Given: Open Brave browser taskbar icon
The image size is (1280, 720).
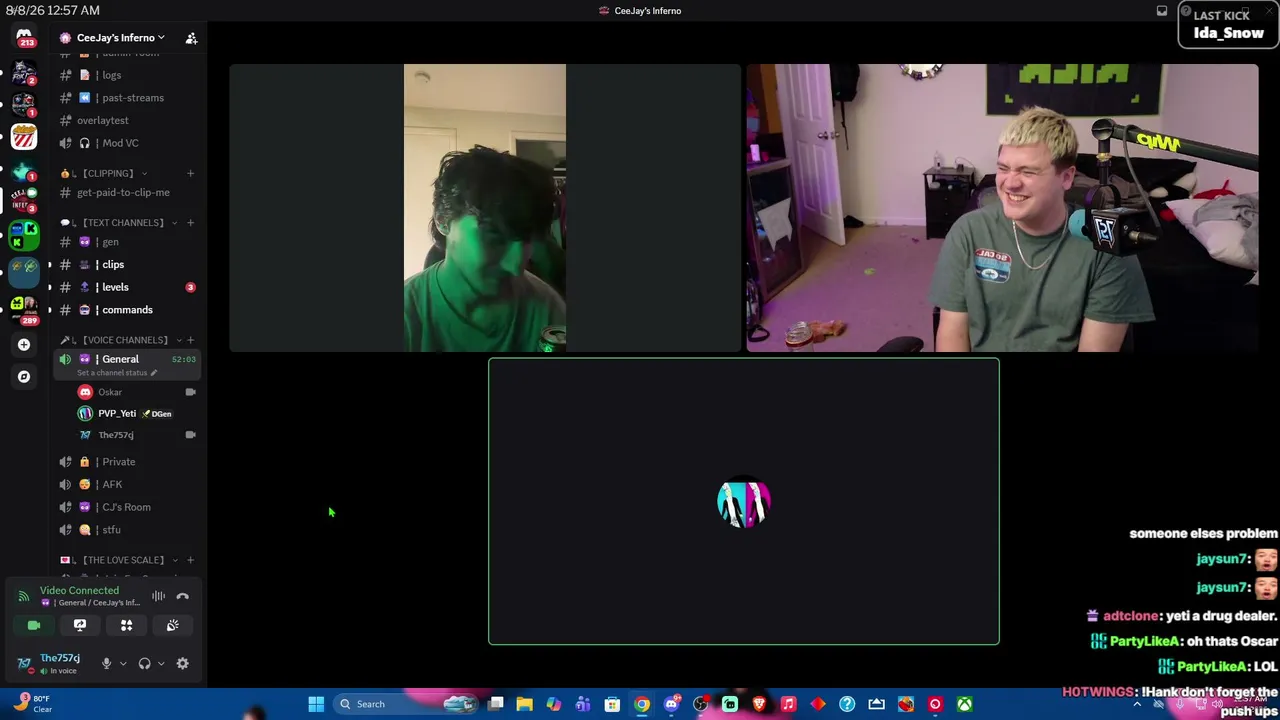Looking at the screenshot, I should tap(759, 704).
